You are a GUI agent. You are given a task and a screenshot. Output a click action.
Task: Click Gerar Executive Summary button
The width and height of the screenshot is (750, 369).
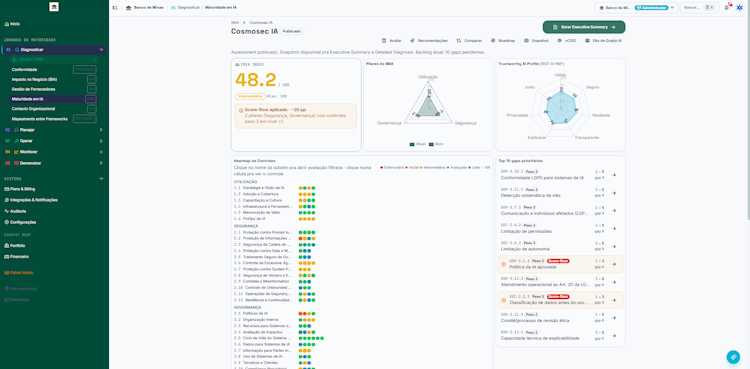click(584, 27)
